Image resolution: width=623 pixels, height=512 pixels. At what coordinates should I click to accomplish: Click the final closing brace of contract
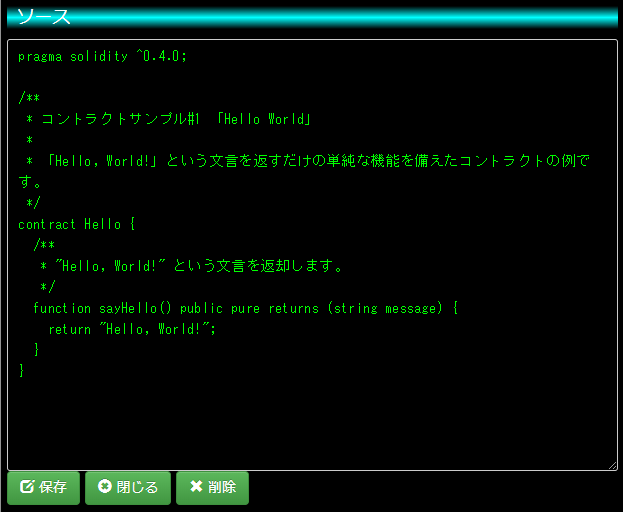tap(21, 371)
